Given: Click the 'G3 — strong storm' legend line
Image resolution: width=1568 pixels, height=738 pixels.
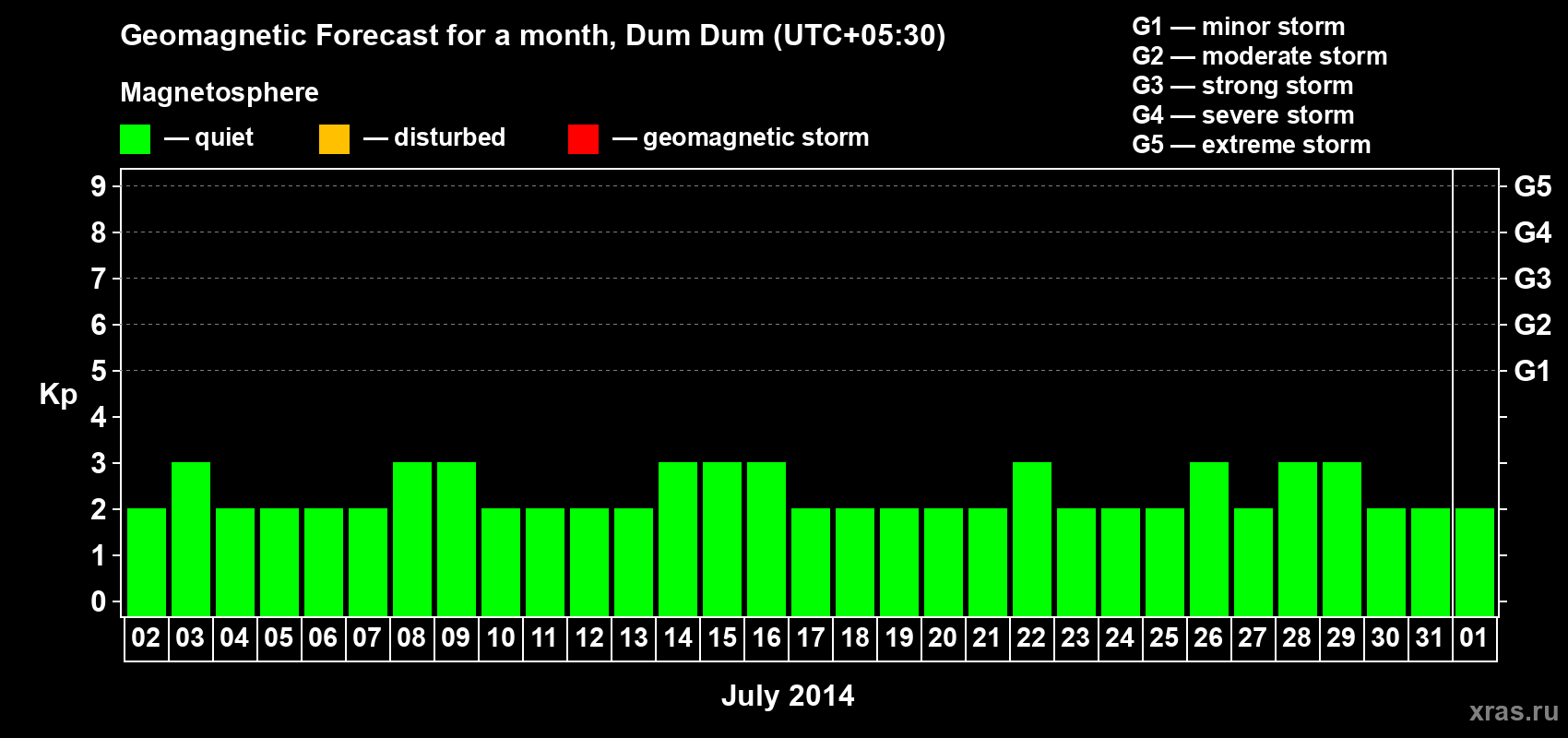Looking at the screenshot, I should [x=1242, y=86].
